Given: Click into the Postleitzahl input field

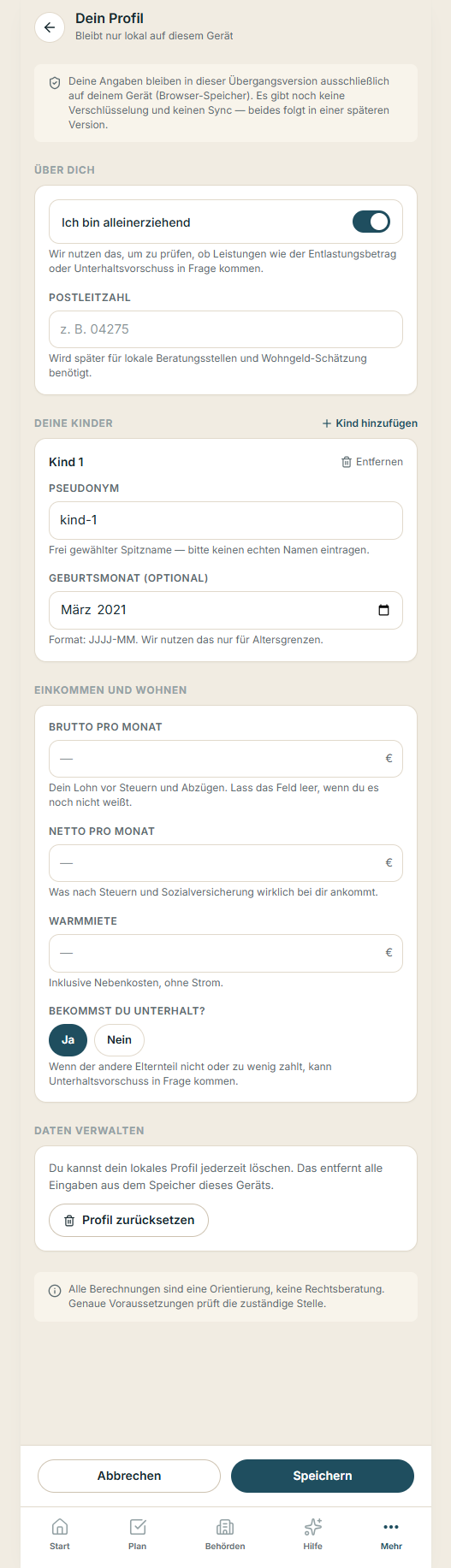Looking at the screenshot, I should pos(226,329).
